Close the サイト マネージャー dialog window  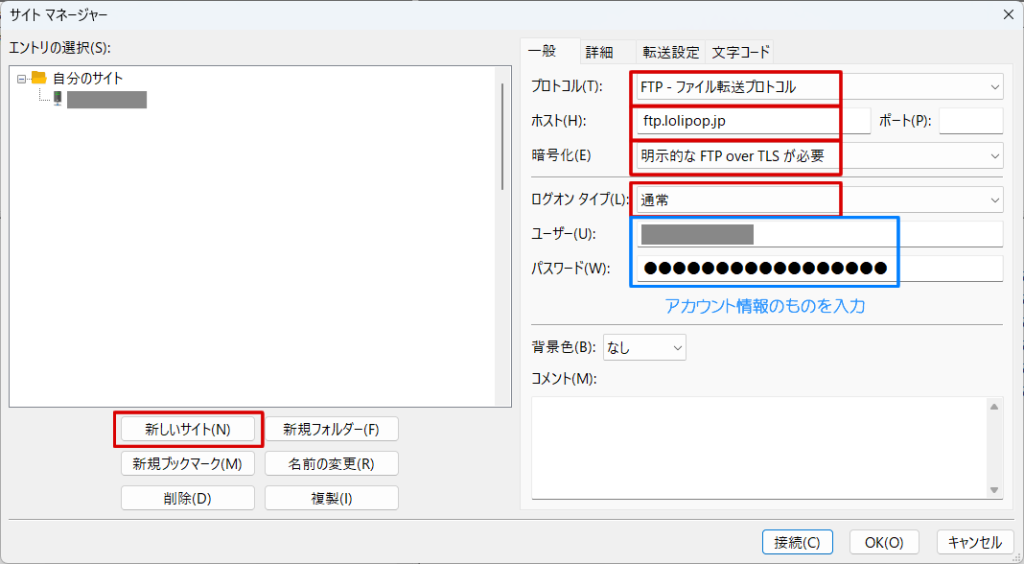(1007, 14)
